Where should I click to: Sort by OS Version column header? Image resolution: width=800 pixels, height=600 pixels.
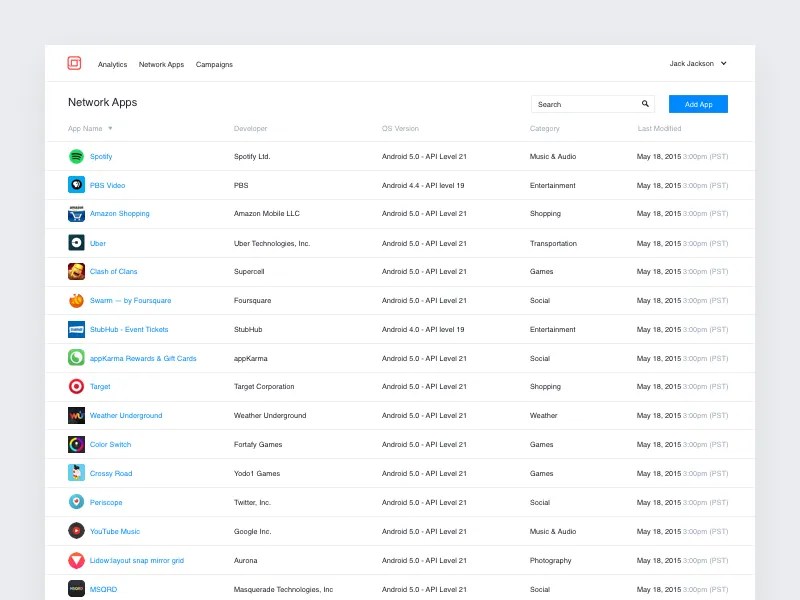point(400,129)
